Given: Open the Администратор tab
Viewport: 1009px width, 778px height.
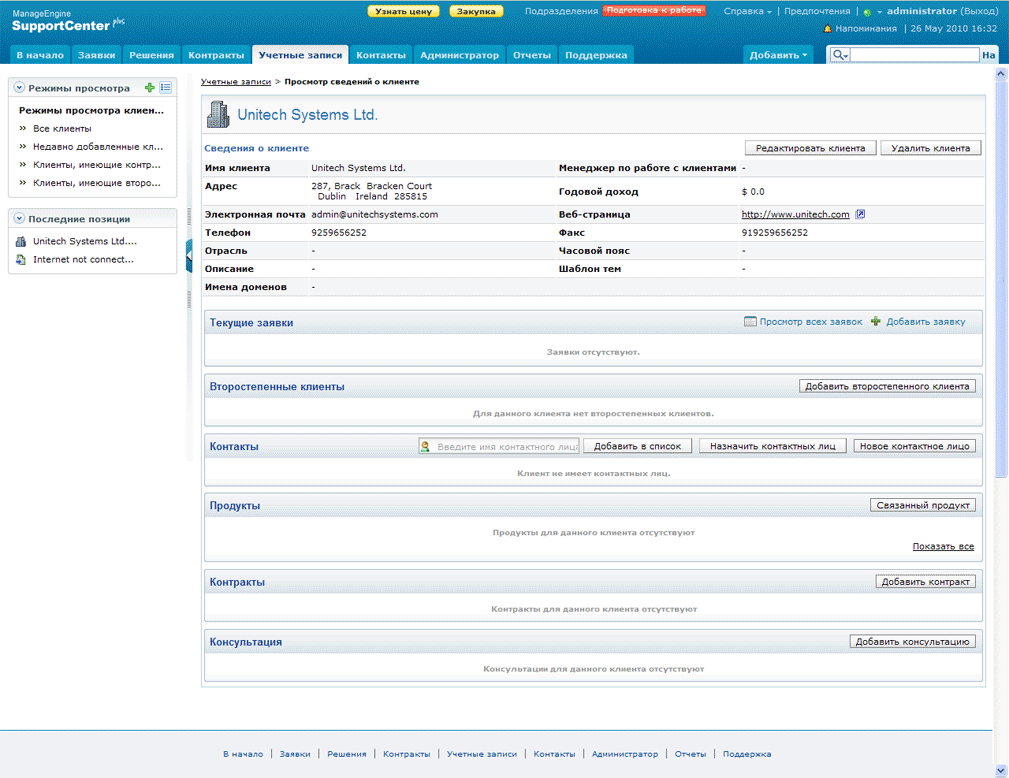Looking at the screenshot, I should pyautogui.click(x=459, y=55).
